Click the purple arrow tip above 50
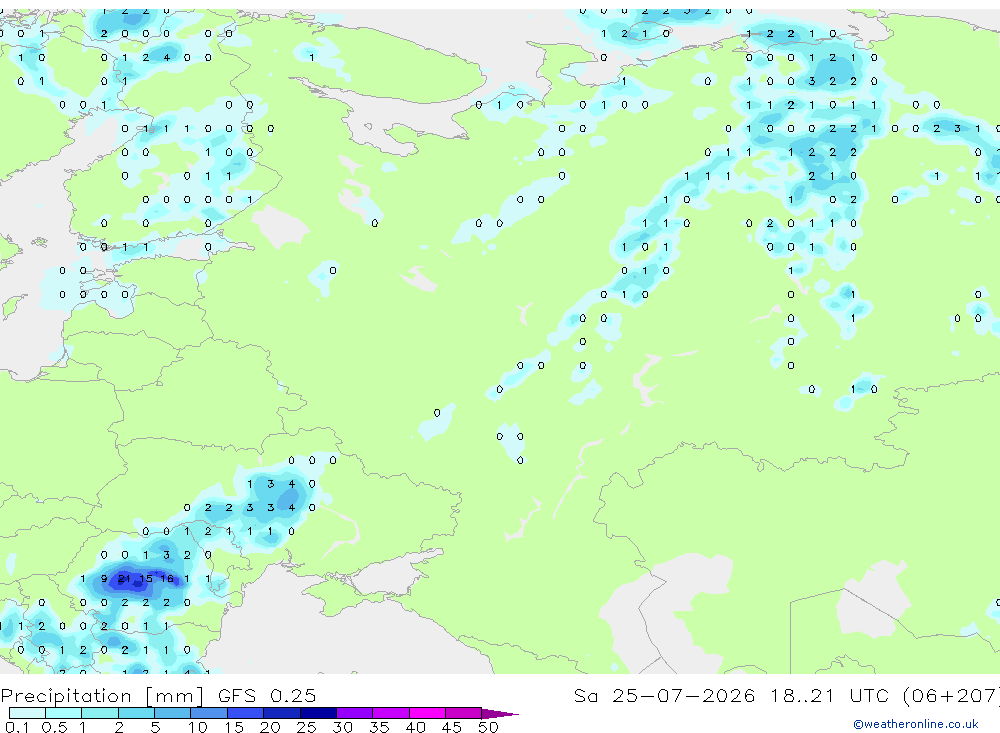 (x=499, y=713)
